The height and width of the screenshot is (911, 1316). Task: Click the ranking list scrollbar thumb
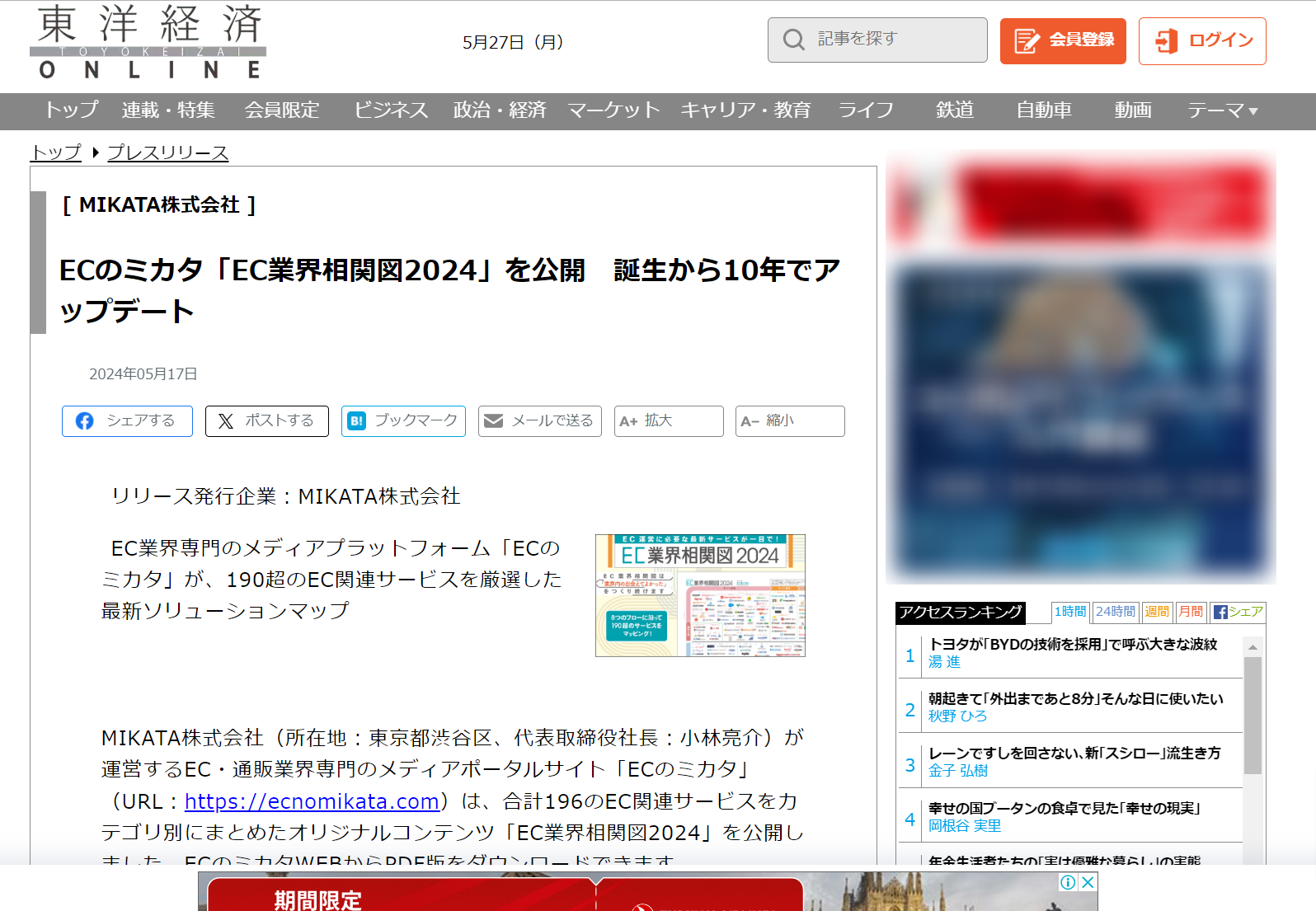(1253, 716)
